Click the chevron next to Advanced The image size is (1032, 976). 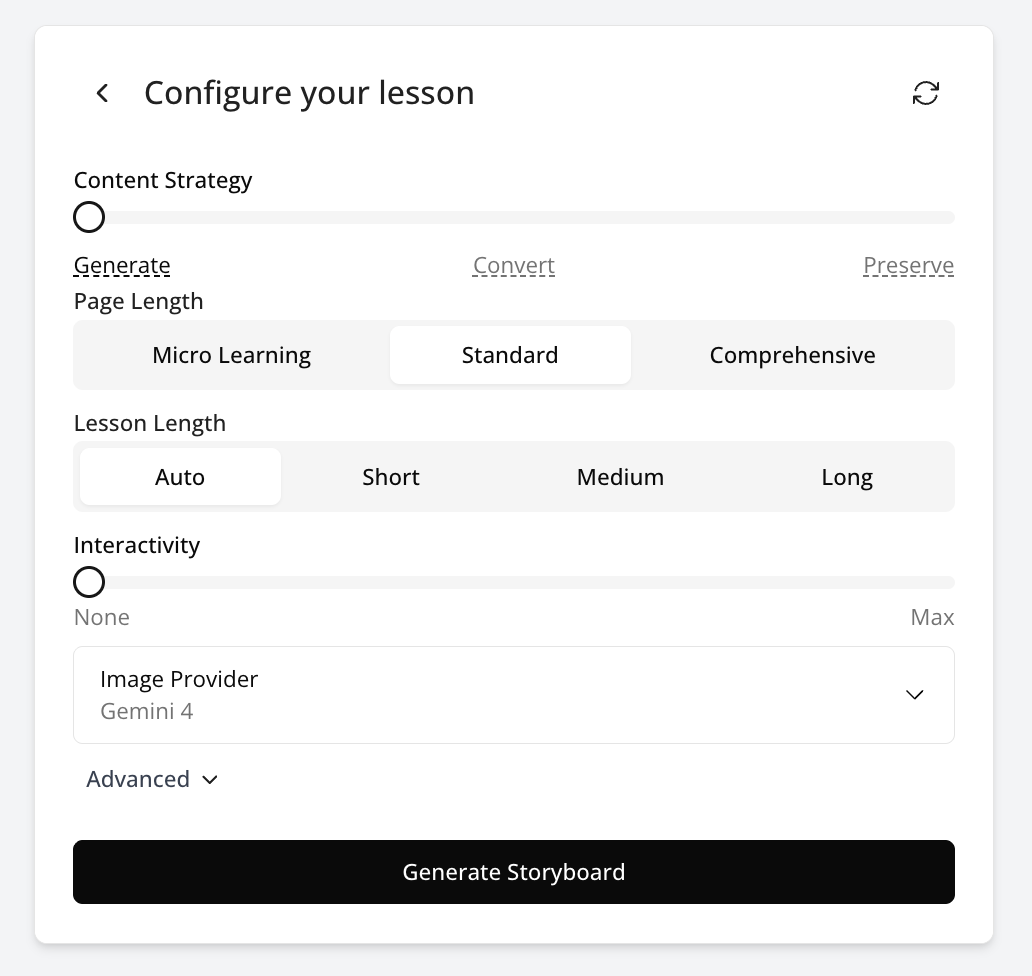click(210, 780)
